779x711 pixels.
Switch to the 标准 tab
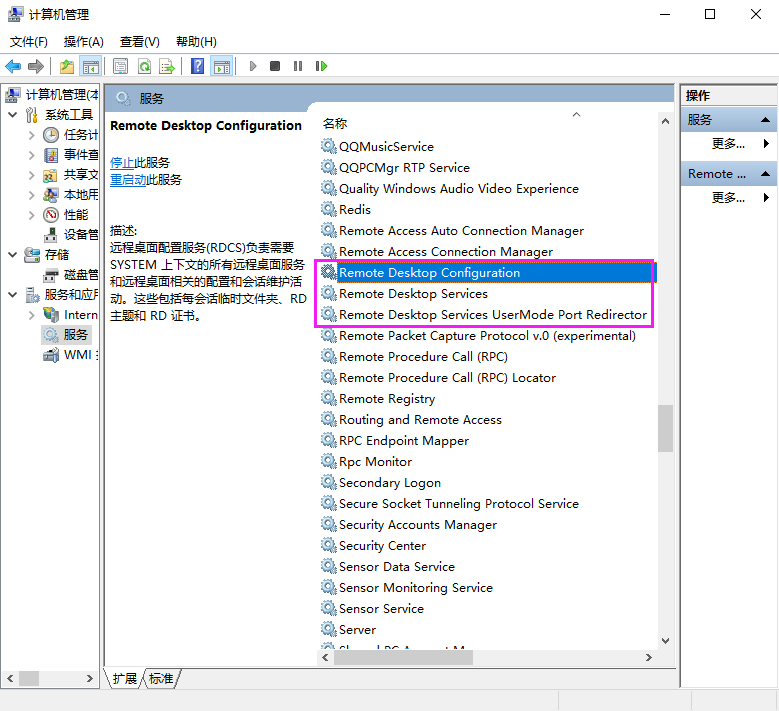161,678
